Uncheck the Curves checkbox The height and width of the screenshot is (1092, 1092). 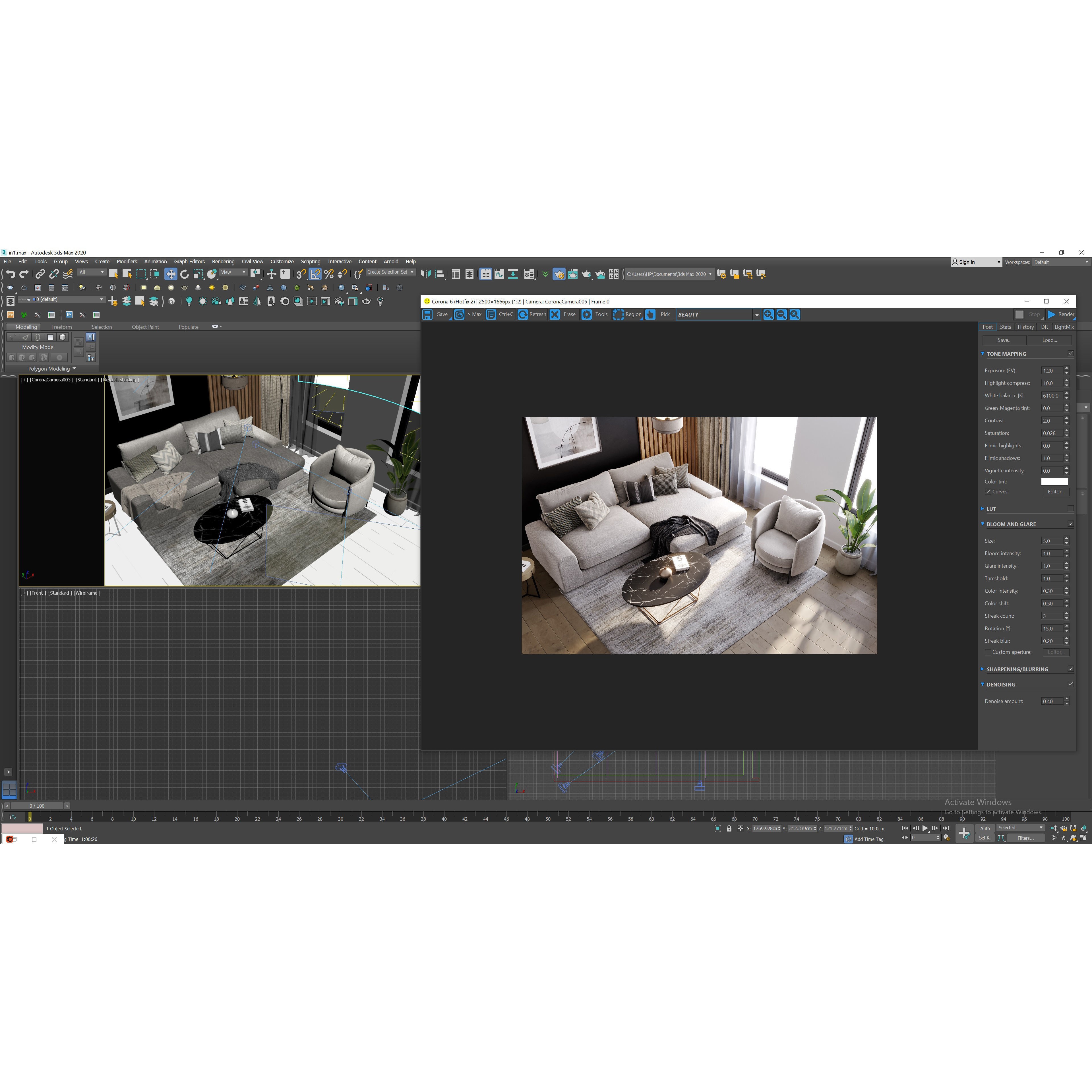[988, 492]
